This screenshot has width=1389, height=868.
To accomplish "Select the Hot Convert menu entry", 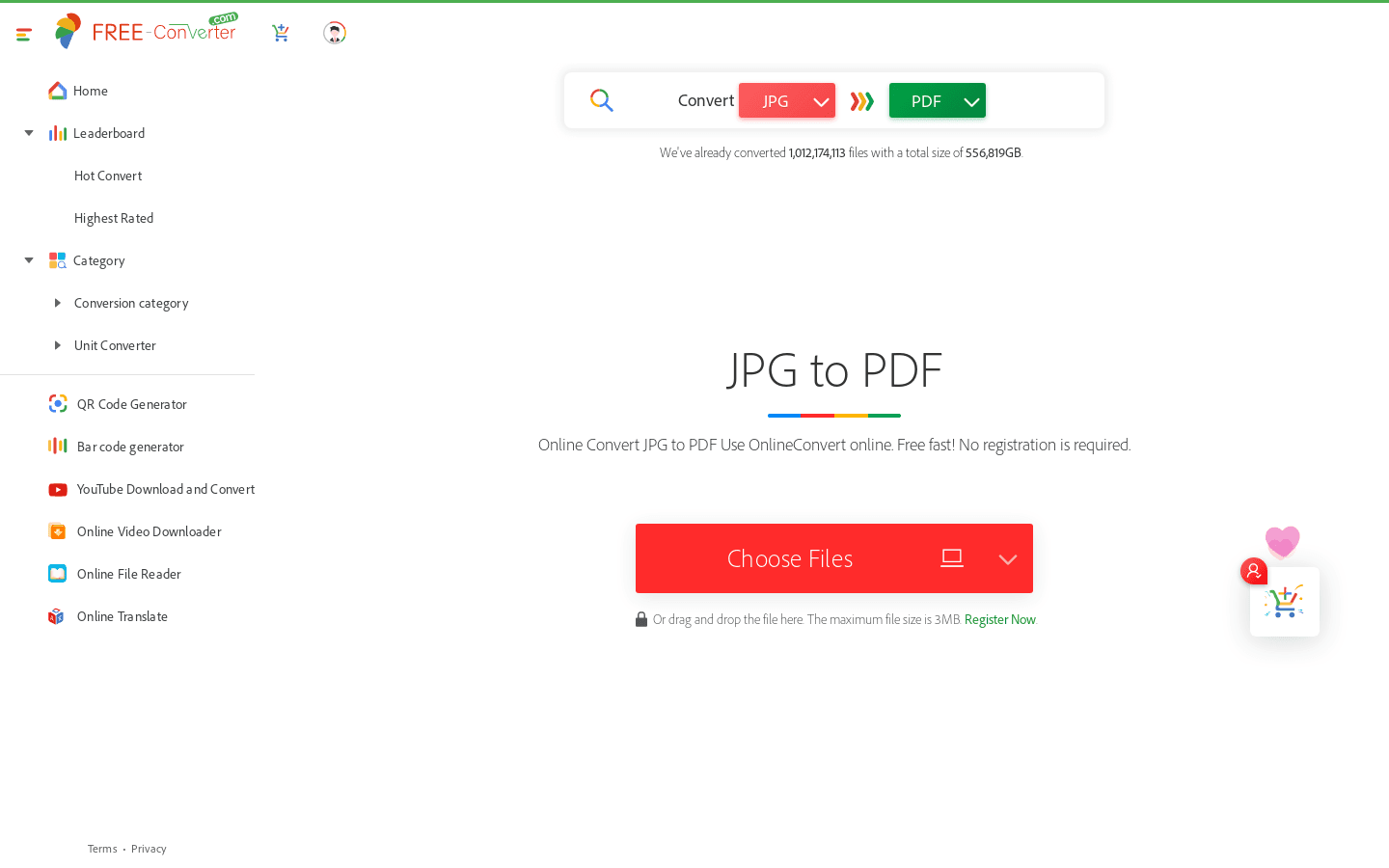I will coord(107,176).
